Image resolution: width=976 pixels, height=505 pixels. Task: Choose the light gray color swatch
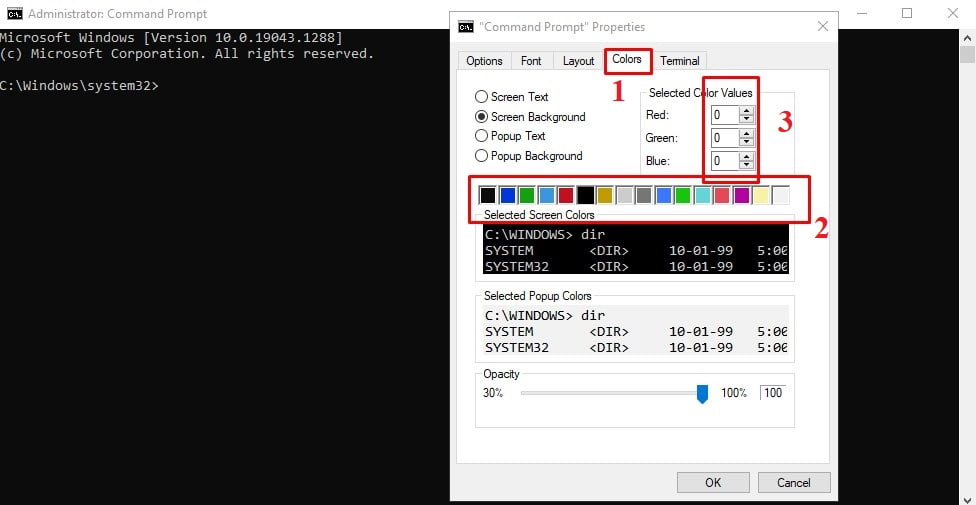point(624,196)
